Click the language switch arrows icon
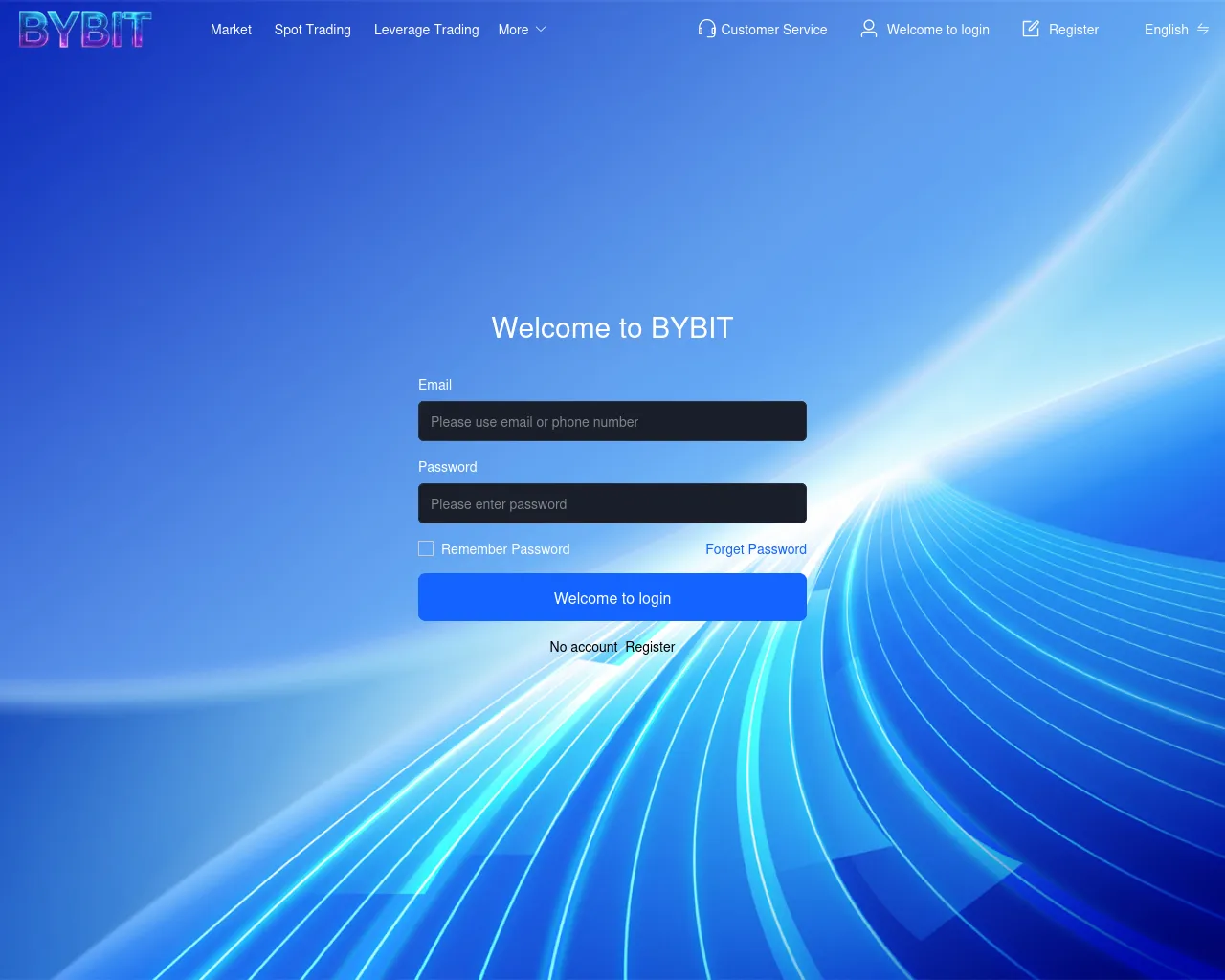 pyautogui.click(x=1203, y=30)
